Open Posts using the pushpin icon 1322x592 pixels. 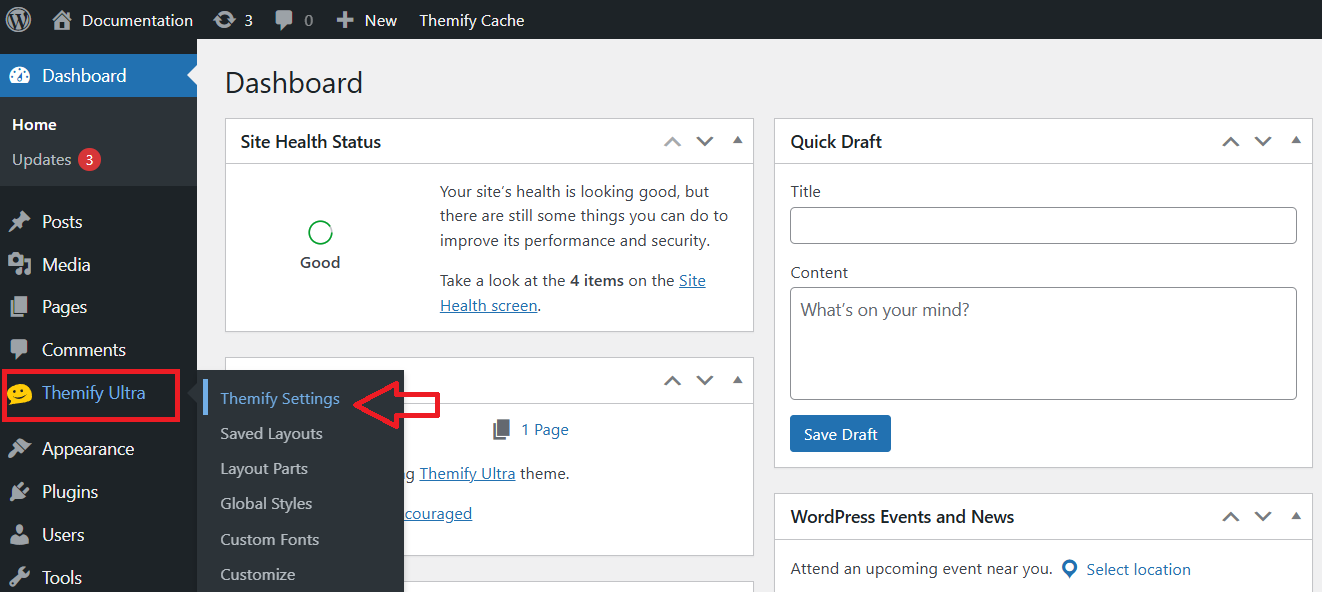[20, 221]
